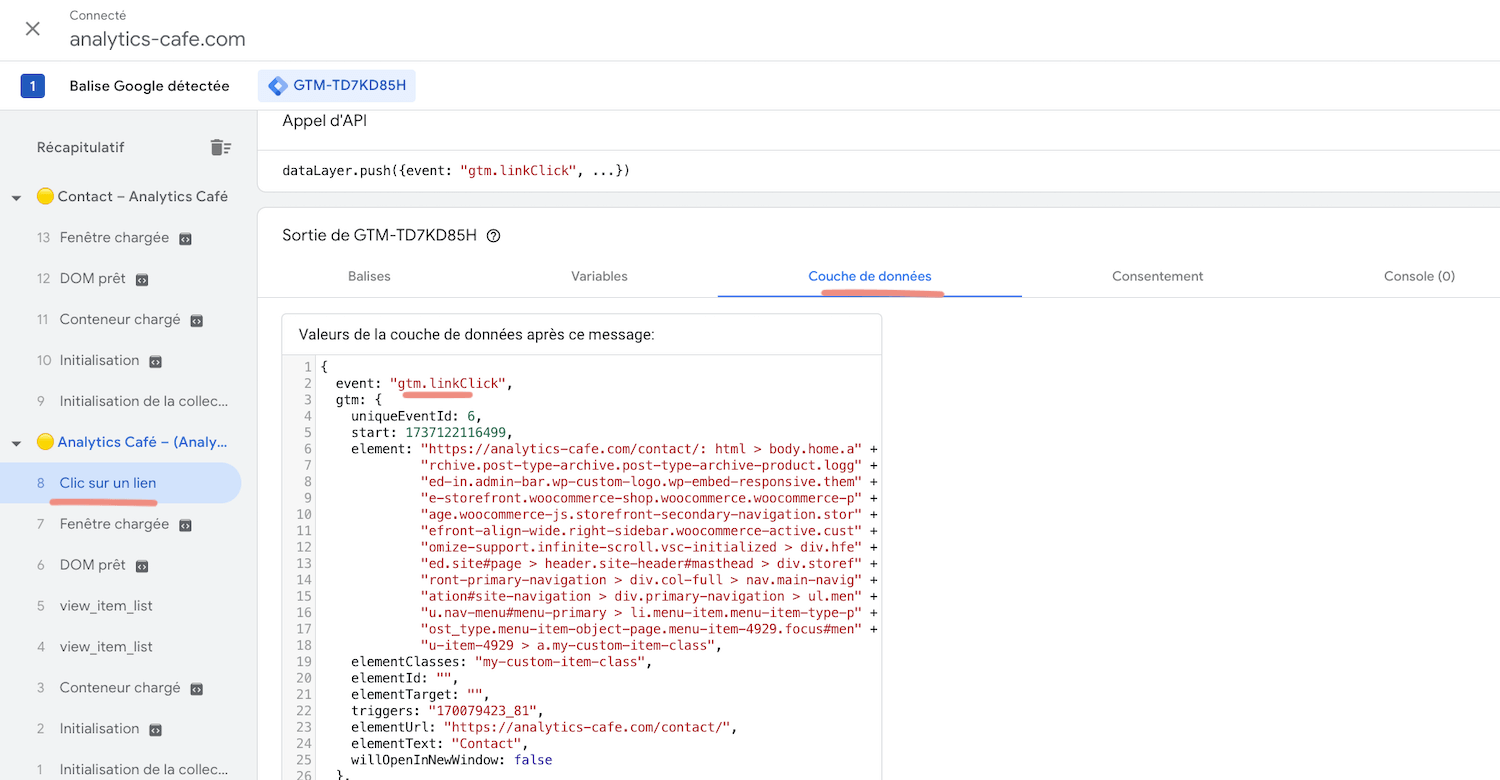Select event 8 Clic sur un lien
The width and height of the screenshot is (1500, 780).
[x=120, y=483]
